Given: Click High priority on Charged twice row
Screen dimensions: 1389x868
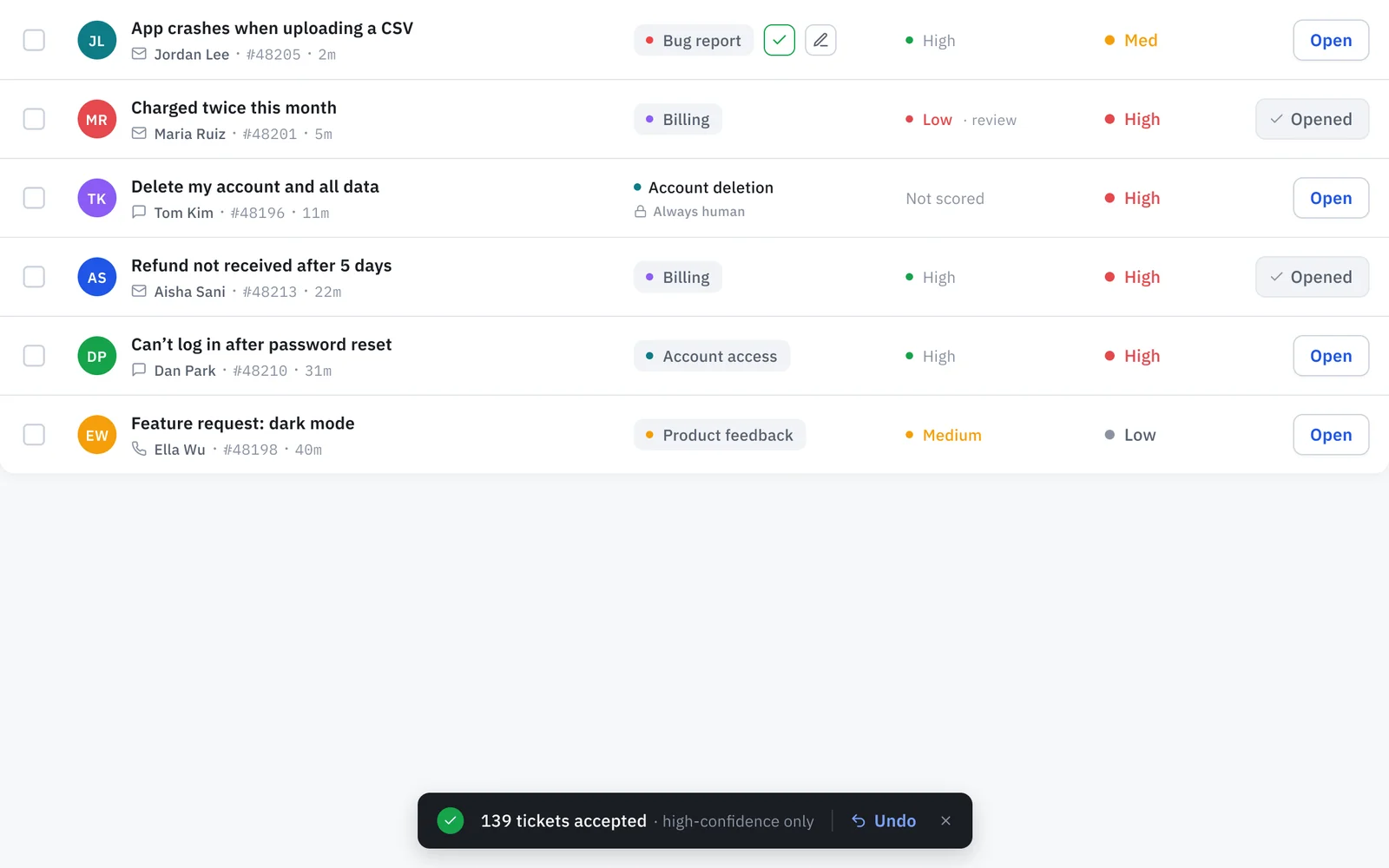Looking at the screenshot, I should click(x=1132, y=119).
